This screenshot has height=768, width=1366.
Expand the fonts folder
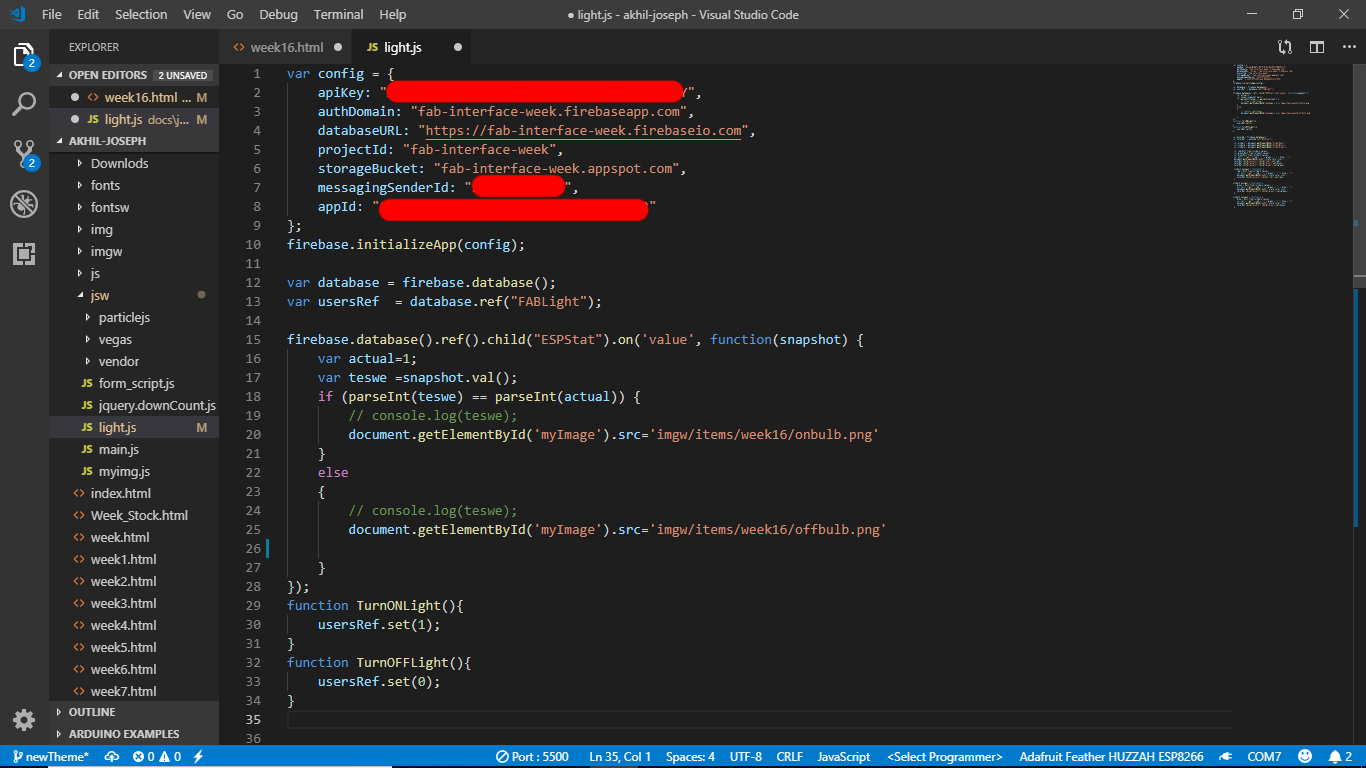134,185
